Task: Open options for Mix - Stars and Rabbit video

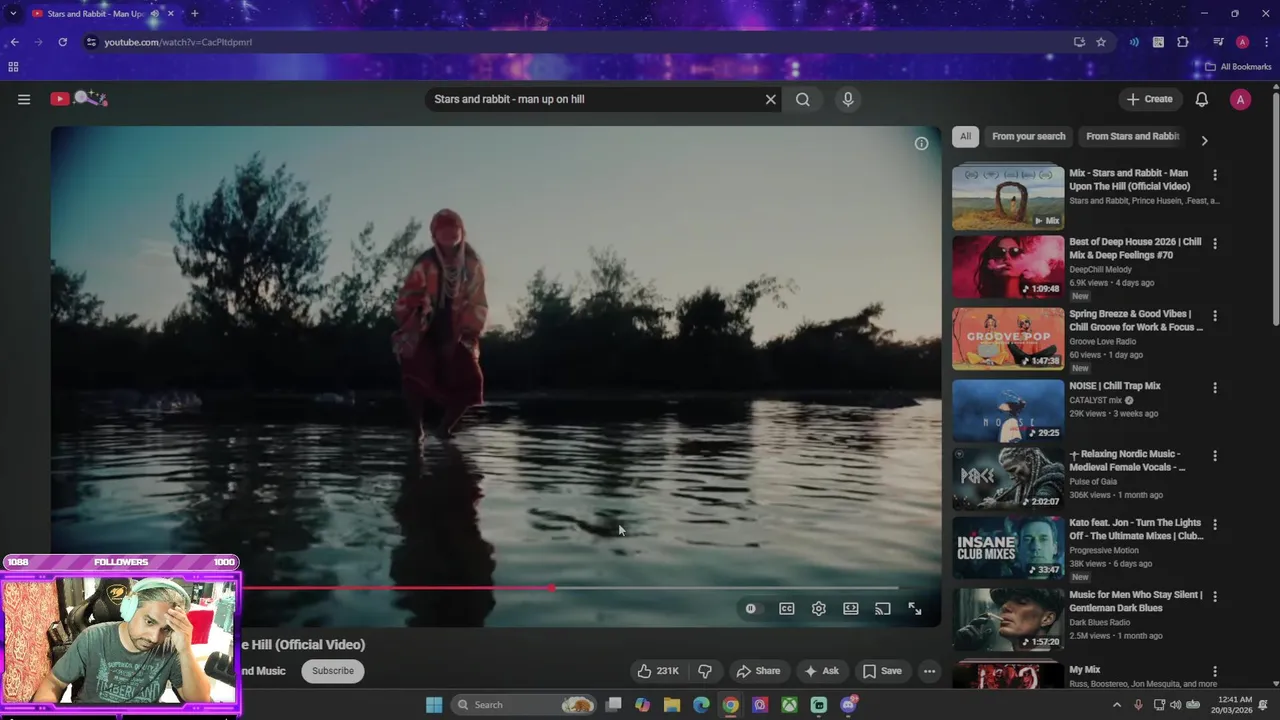Action: click(x=1215, y=175)
